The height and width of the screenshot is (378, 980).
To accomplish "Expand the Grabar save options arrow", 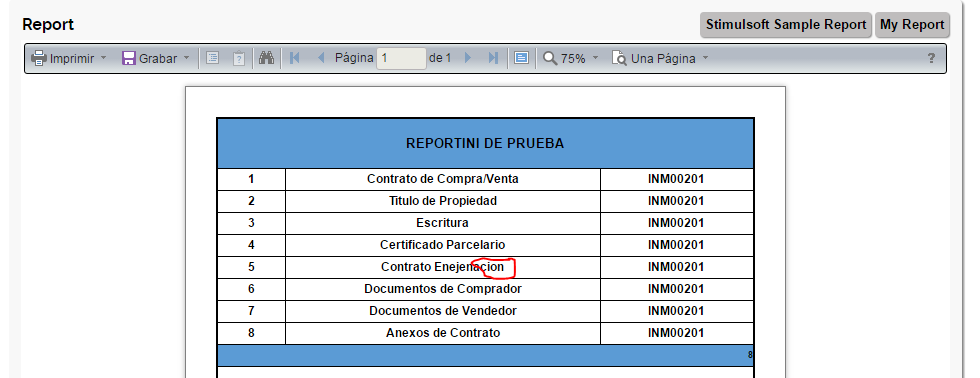I will pyautogui.click(x=186, y=58).
